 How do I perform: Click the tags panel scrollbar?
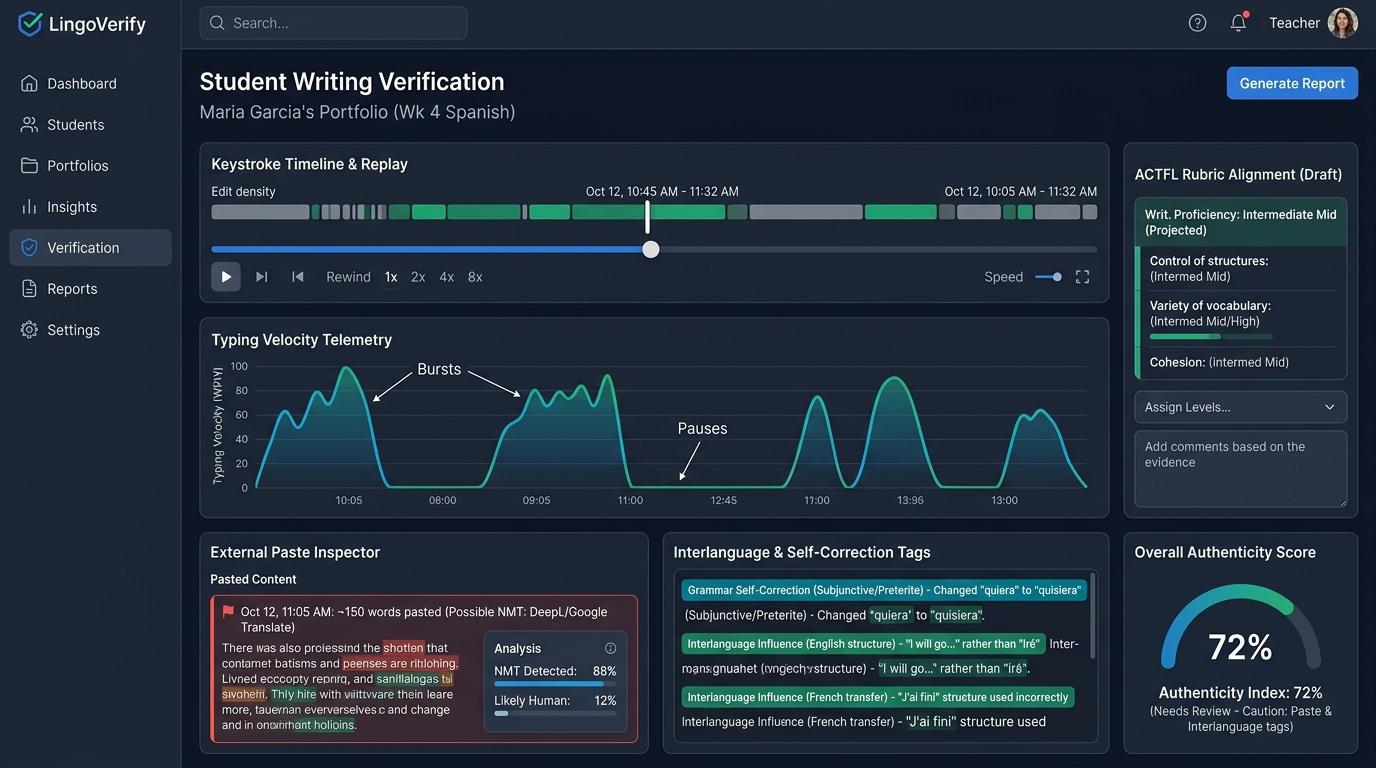1095,615
